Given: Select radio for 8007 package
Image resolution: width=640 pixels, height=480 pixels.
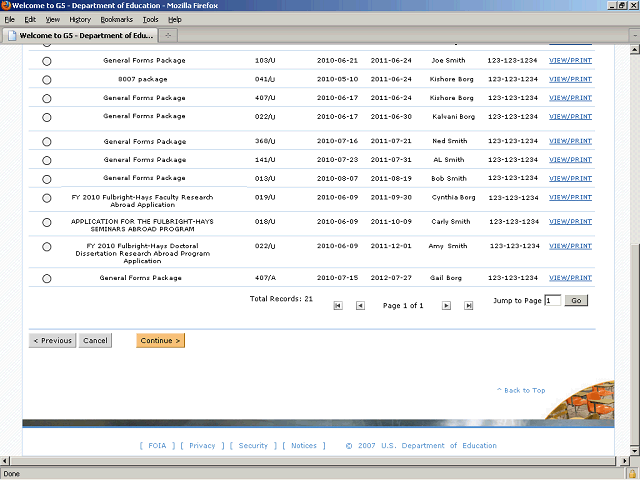Looking at the screenshot, I should [47, 79].
